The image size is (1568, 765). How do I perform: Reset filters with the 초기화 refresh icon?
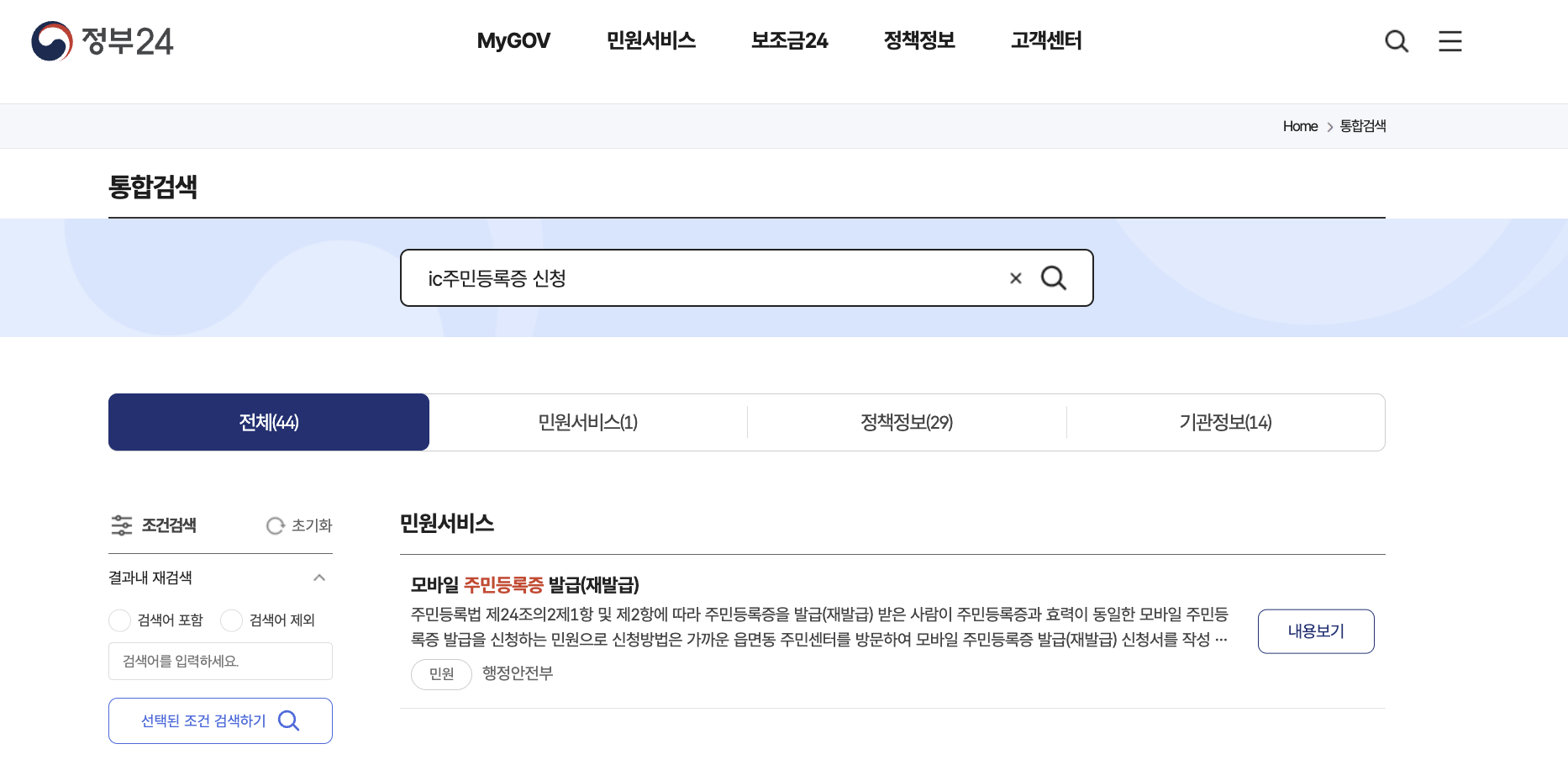coord(276,525)
